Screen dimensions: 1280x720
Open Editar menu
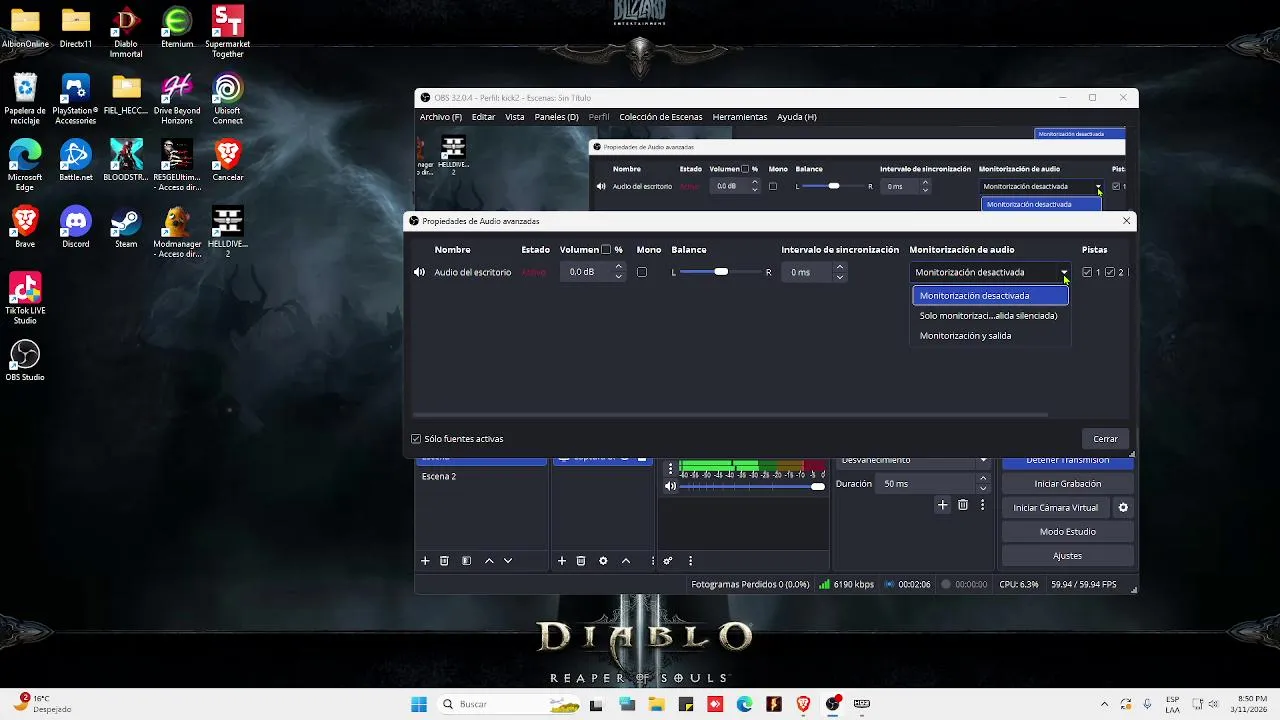pyautogui.click(x=484, y=117)
